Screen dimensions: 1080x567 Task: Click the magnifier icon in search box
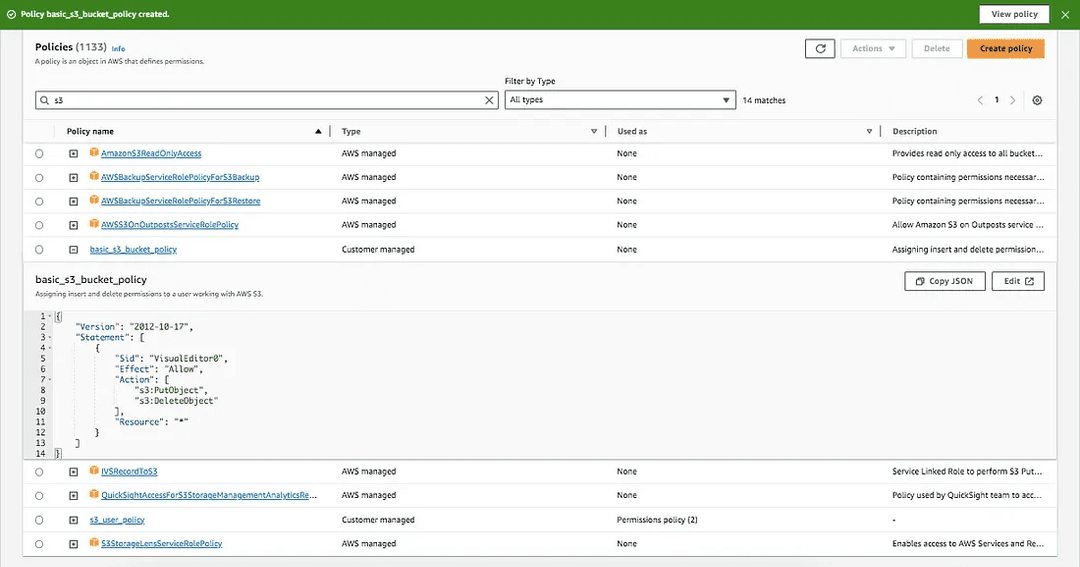(45, 101)
